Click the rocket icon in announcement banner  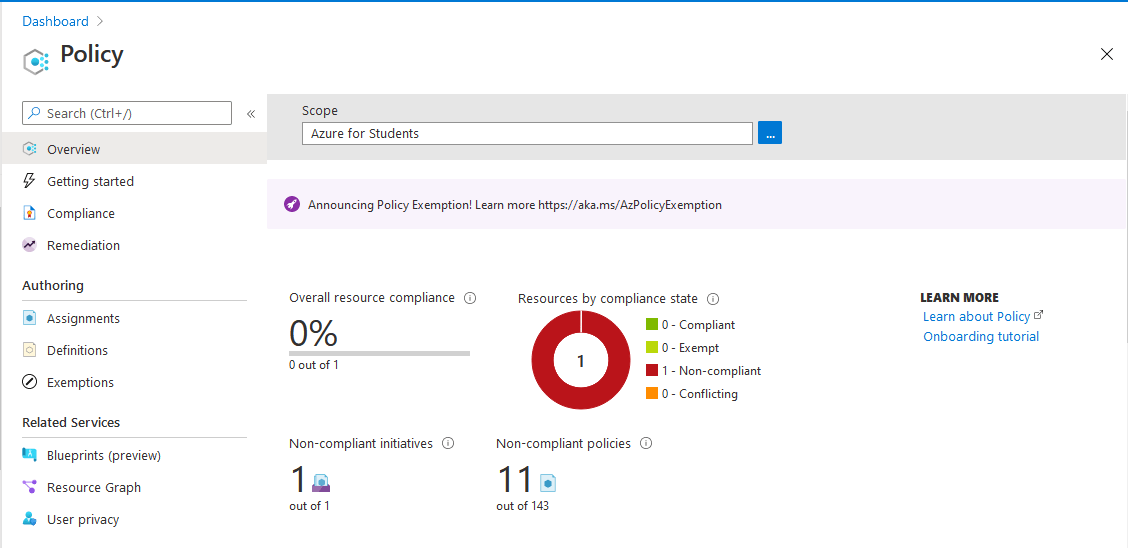tap(291, 204)
